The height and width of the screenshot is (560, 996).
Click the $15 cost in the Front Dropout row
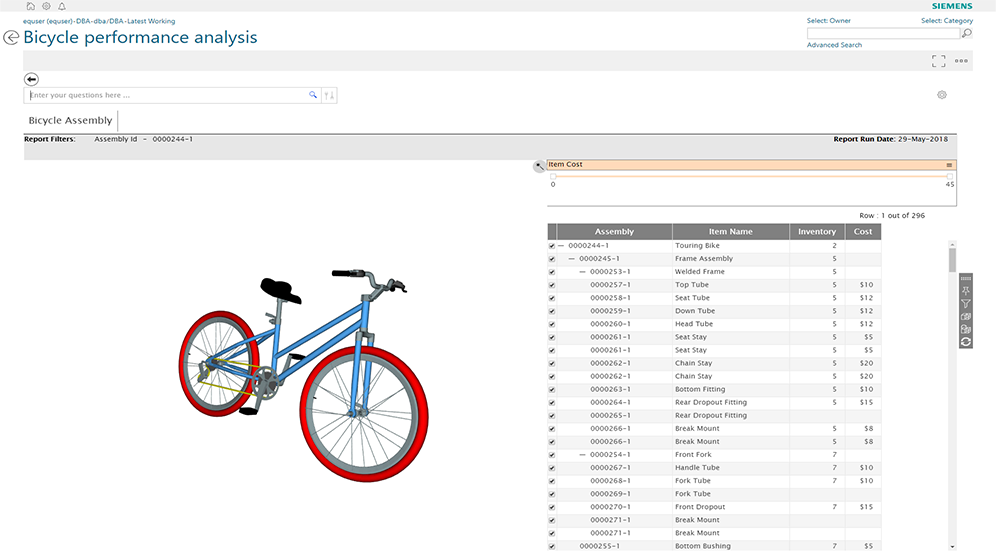click(x=866, y=507)
